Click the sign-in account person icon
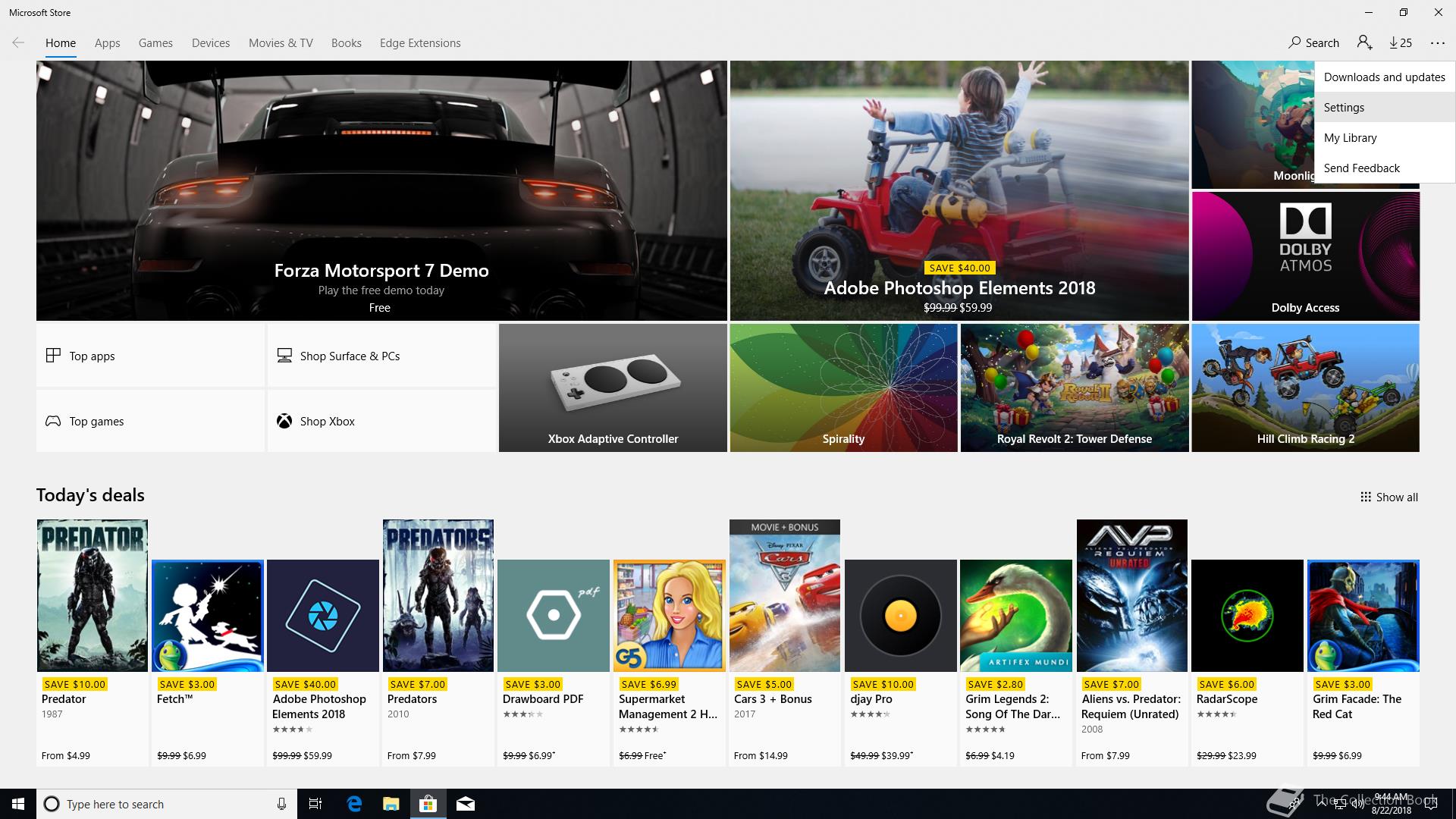Screen dimensions: 1456x819 [1364, 42]
